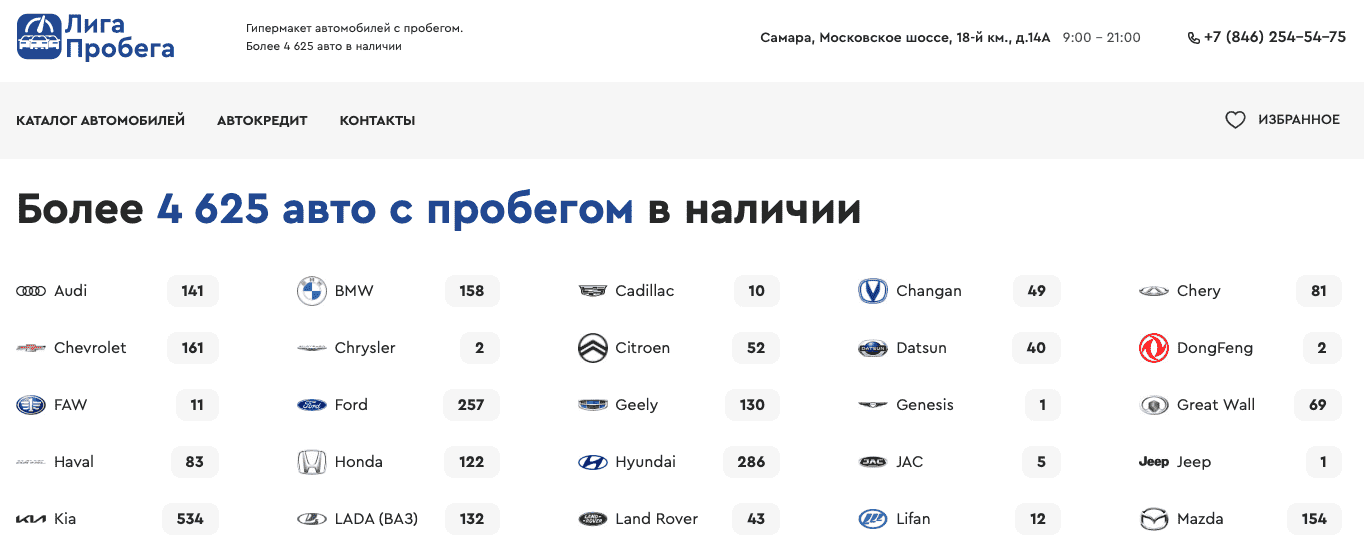Open the Audi brand link
This screenshot has height=559, width=1364.
tap(70, 291)
